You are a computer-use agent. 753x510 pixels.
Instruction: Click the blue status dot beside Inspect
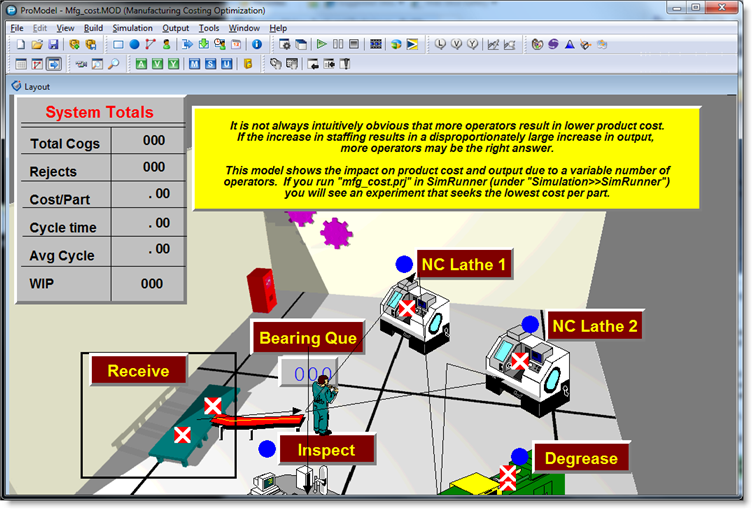tap(267, 449)
